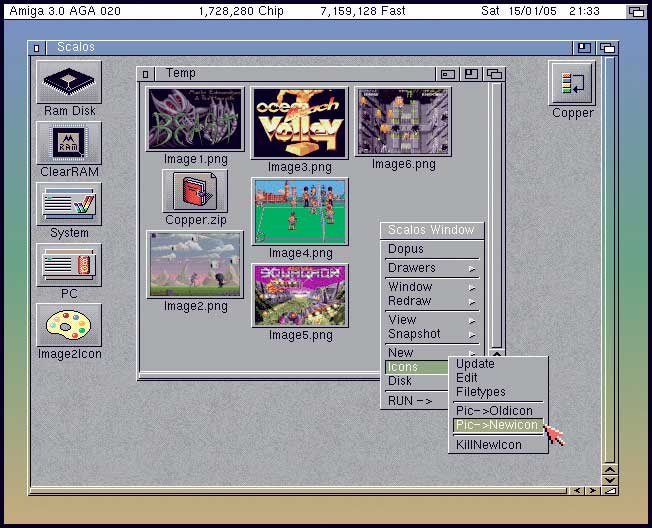This screenshot has height=528, width=652.
Task: Choose Pic->OldIcon in the submenu
Action: [498, 411]
